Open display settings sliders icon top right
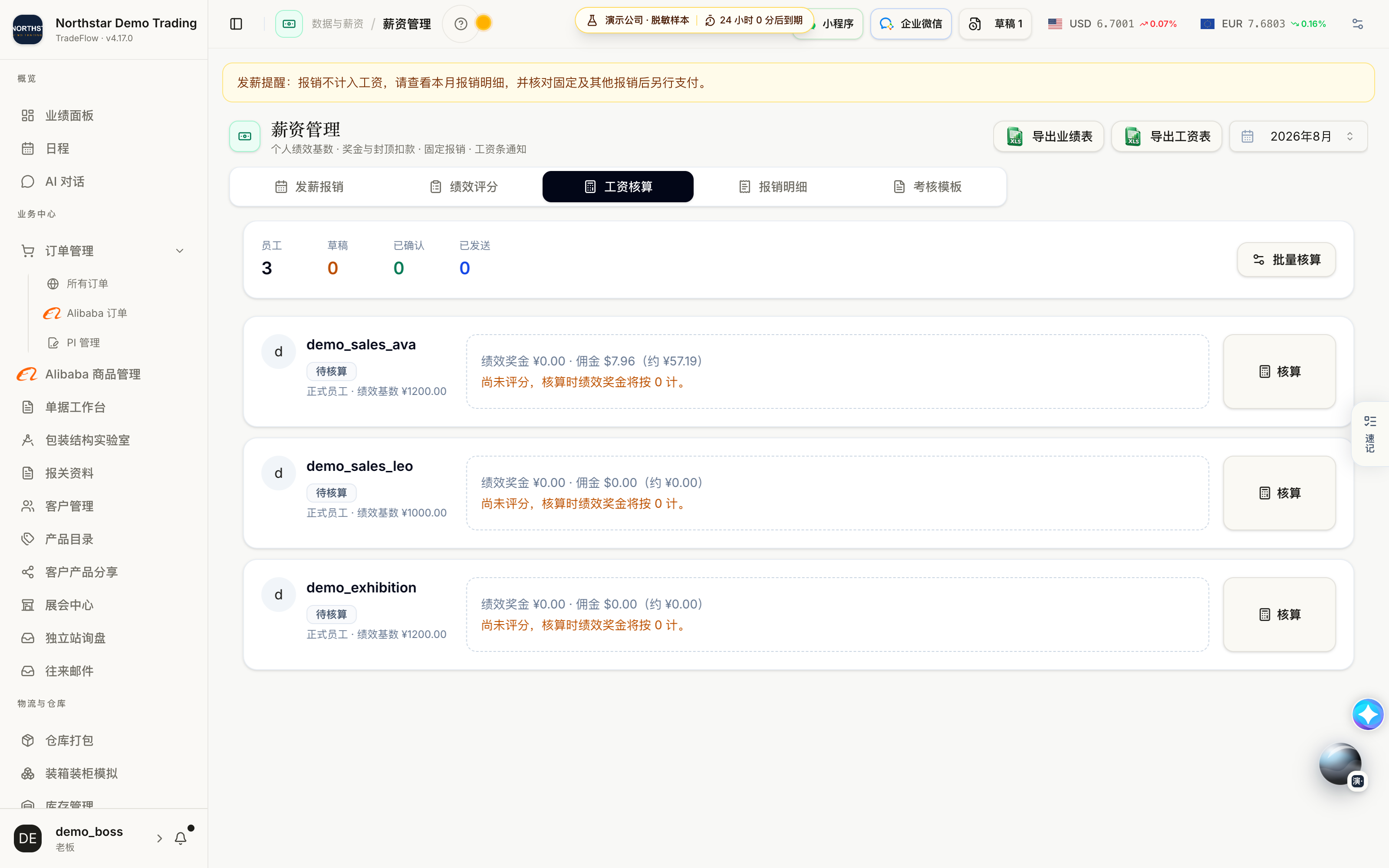Screen dimensions: 1389x868 pos(1357,23)
